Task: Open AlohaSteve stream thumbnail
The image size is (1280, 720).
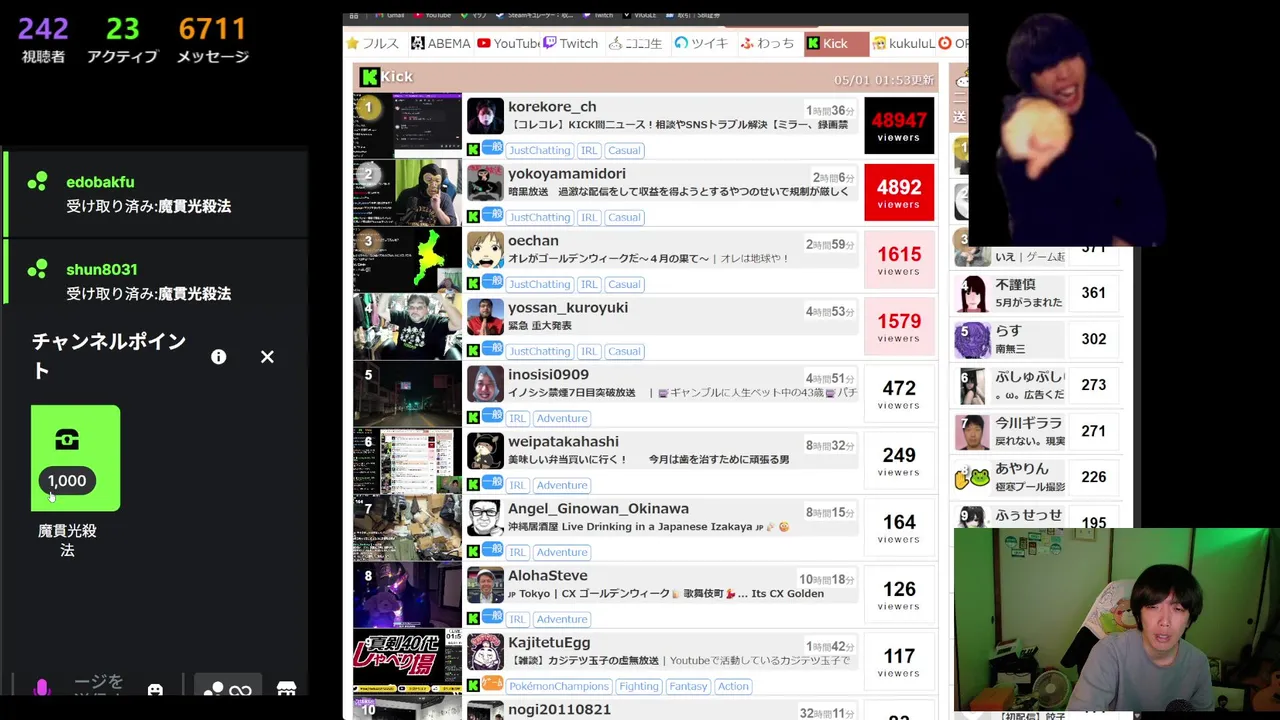Action: tap(407, 595)
